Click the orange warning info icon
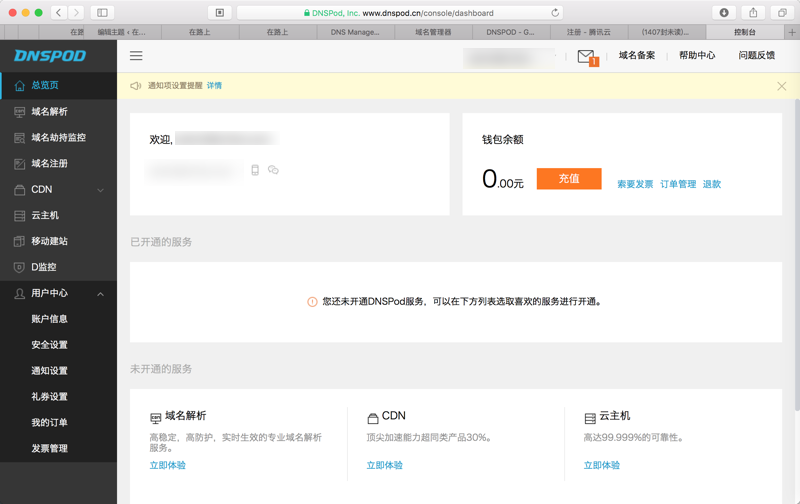Image resolution: width=800 pixels, height=504 pixels. (x=312, y=302)
